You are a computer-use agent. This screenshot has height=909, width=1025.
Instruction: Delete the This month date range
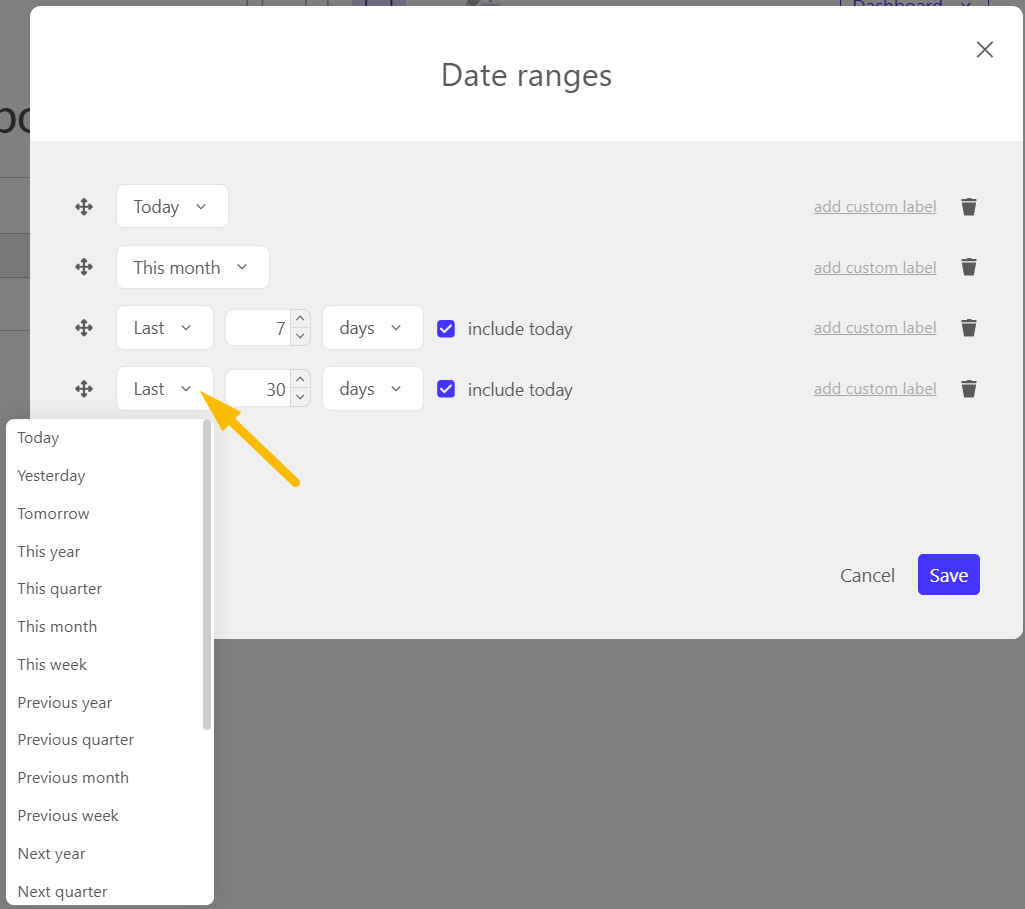click(x=969, y=267)
